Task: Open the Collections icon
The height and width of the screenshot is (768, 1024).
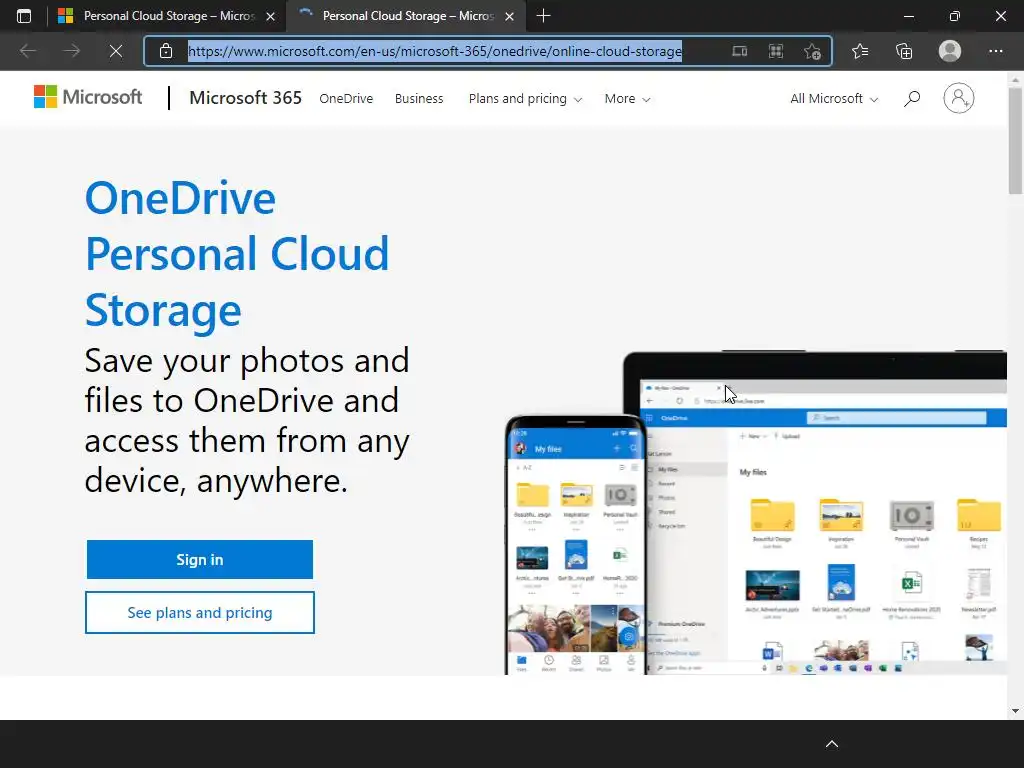Action: [x=904, y=51]
